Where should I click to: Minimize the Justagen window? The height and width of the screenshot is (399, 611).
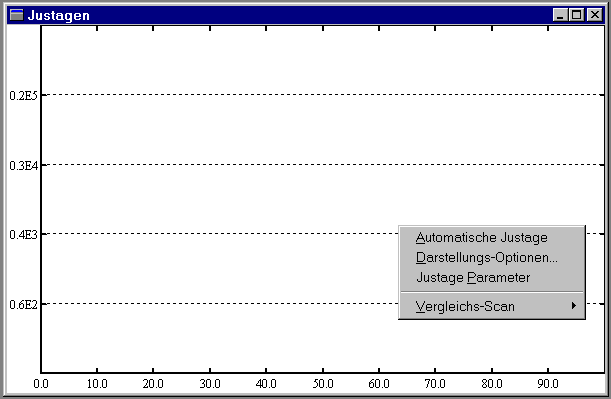pyautogui.click(x=560, y=15)
